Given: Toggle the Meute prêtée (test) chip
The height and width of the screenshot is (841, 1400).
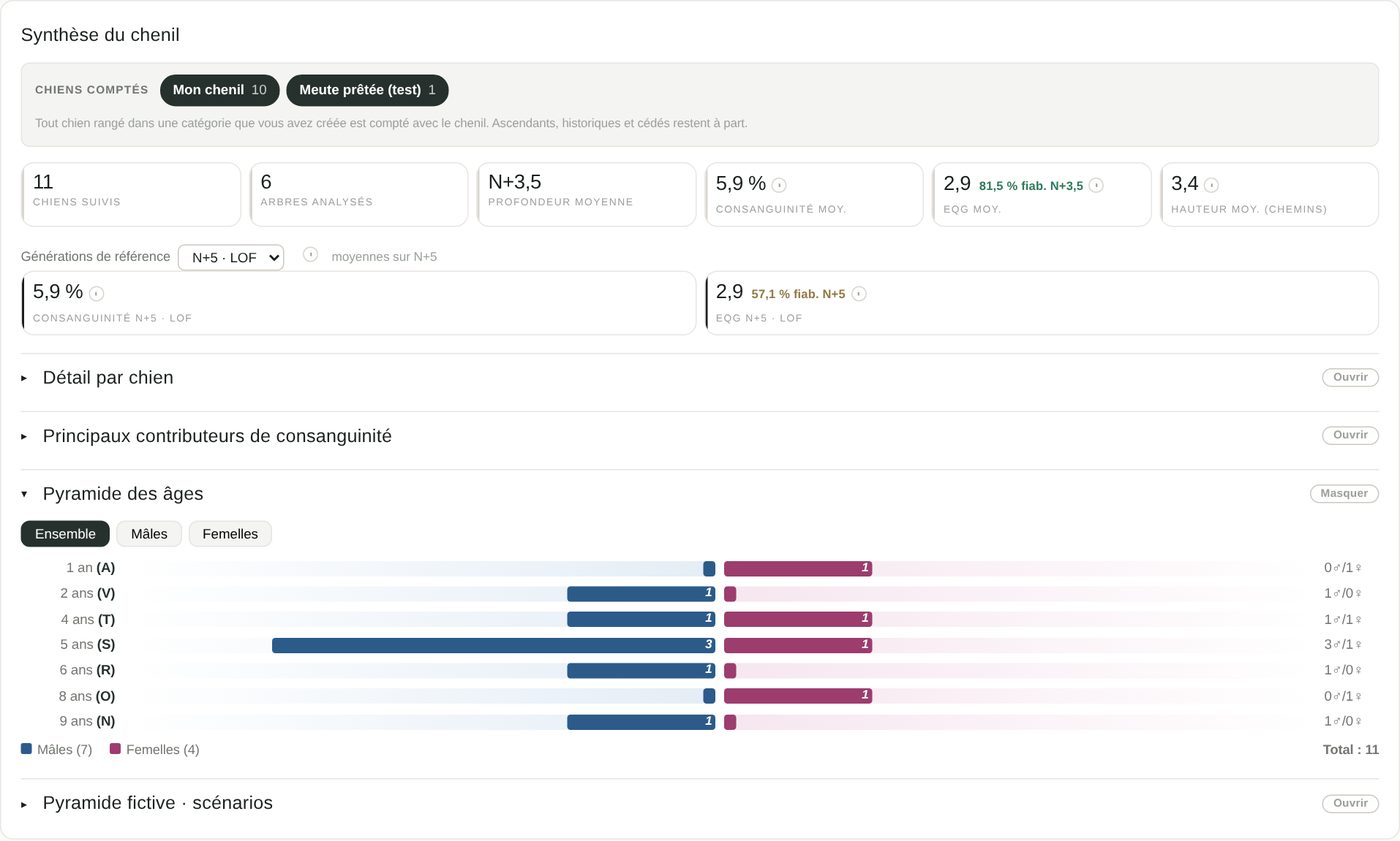Looking at the screenshot, I should pyautogui.click(x=367, y=90).
